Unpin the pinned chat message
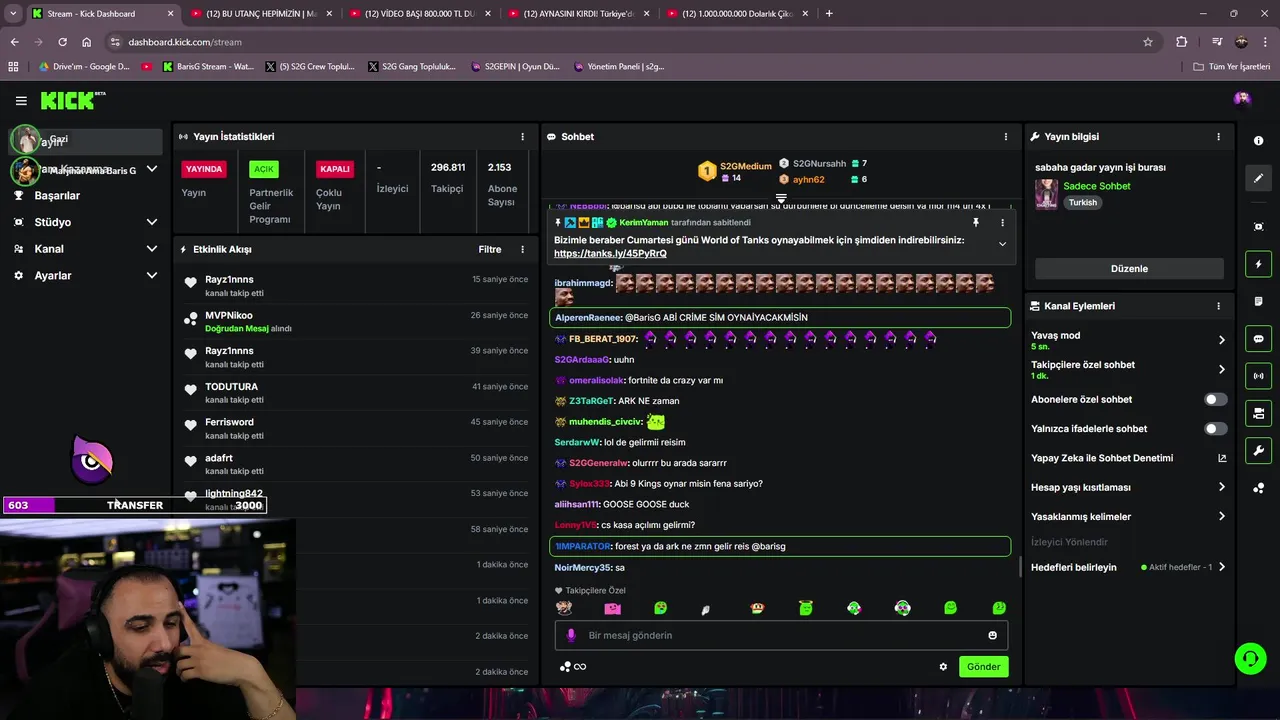 (976, 223)
